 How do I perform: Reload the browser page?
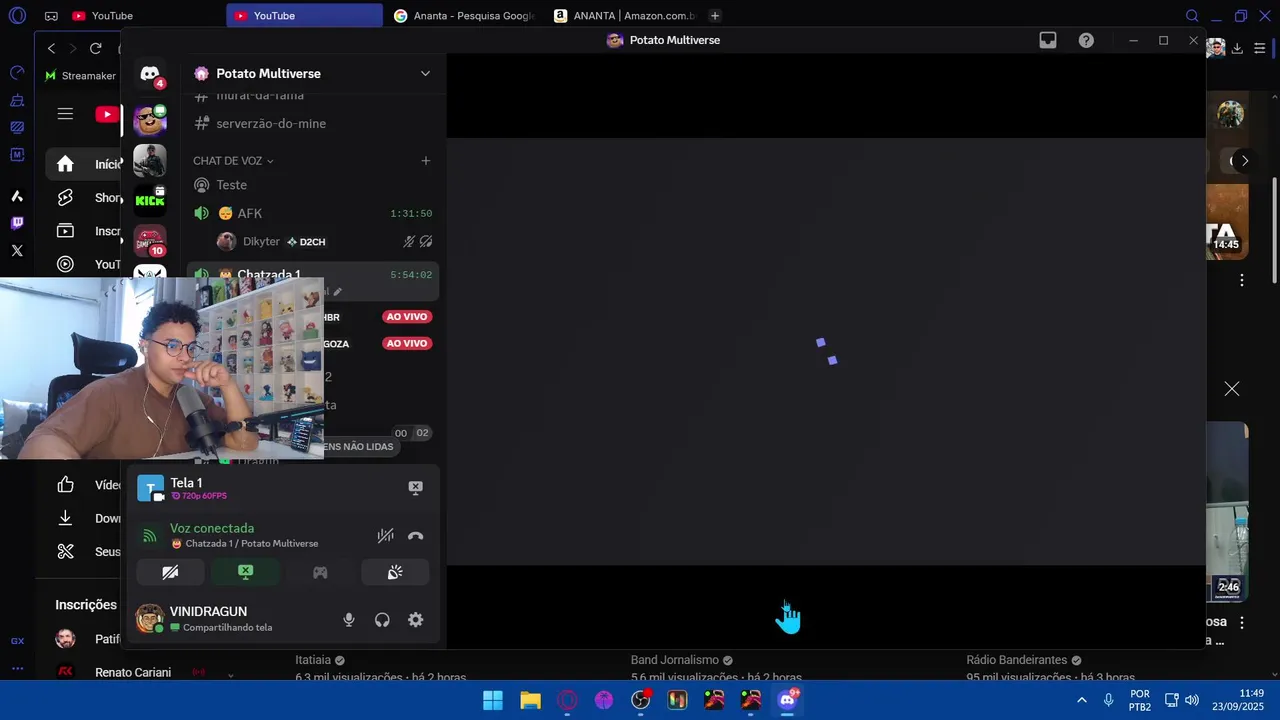pyautogui.click(x=95, y=48)
